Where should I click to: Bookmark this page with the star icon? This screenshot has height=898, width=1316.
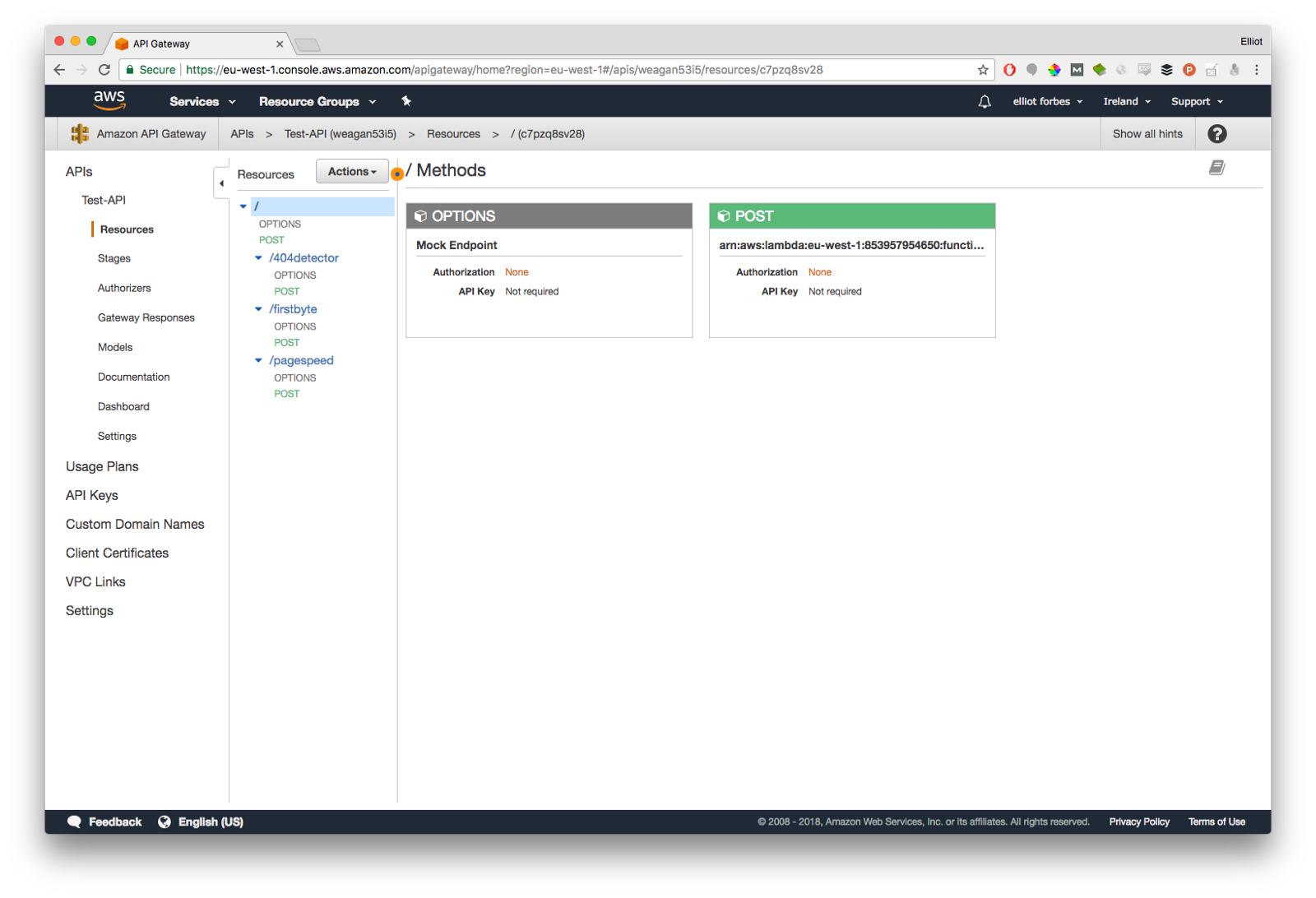pyautogui.click(x=983, y=70)
